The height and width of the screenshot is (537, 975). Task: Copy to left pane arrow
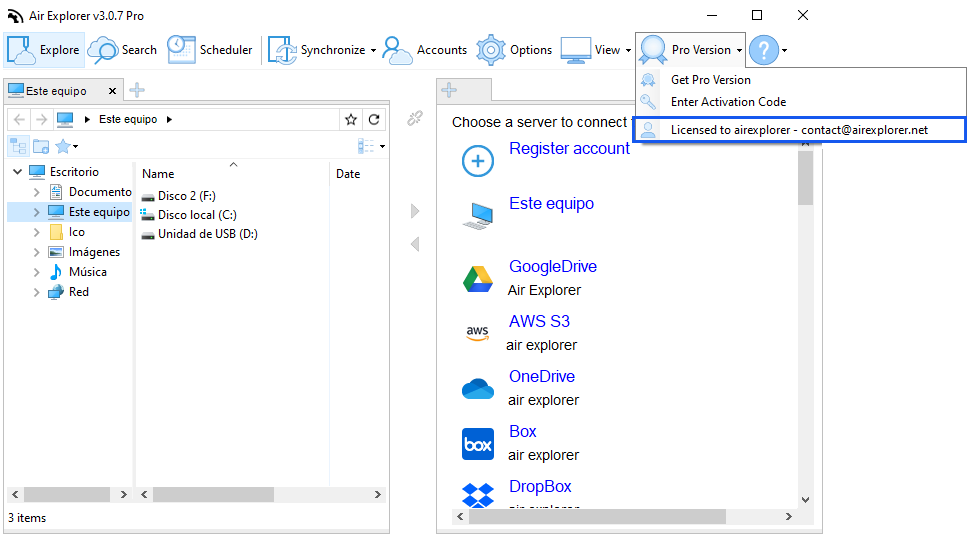coord(415,244)
